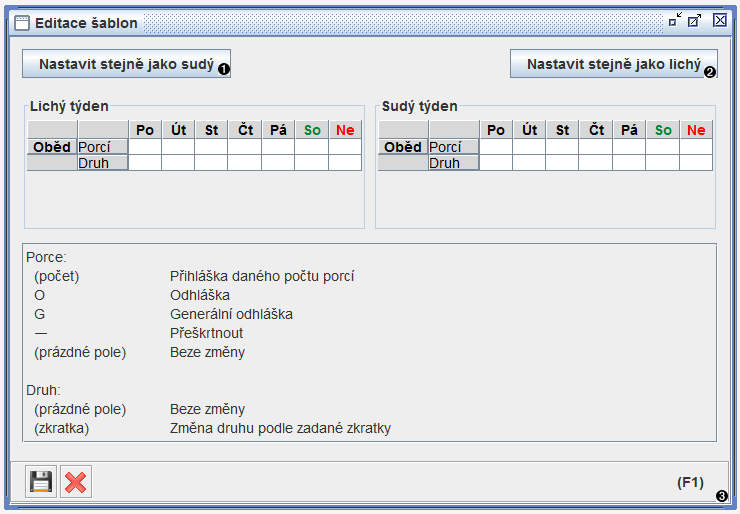The image size is (740, 514).
Task: Click the Oběd row header in Sudý týden
Action: pyautogui.click(x=403, y=147)
